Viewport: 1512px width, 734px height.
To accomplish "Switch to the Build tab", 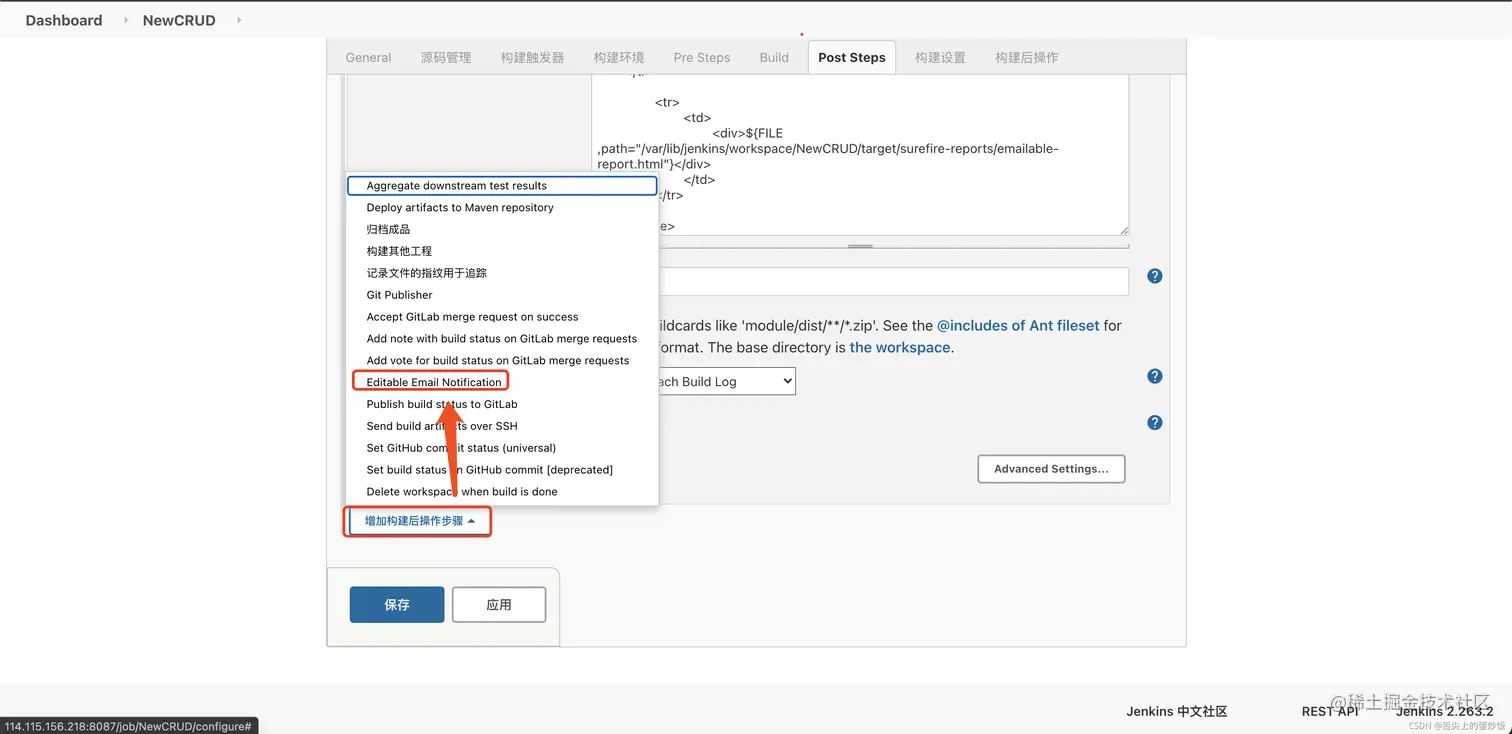I will [774, 57].
